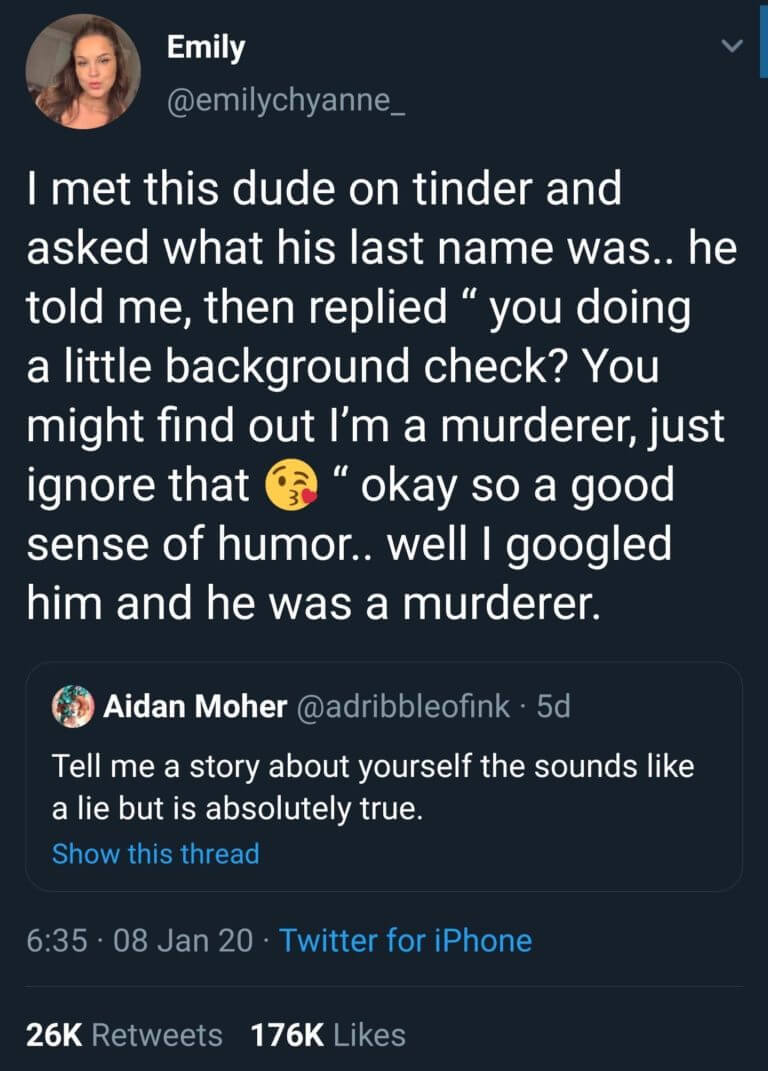Viewport: 768px width, 1071px height.
Task: Click the Twitter for iPhone source link
Action: [x=406, y=941]
